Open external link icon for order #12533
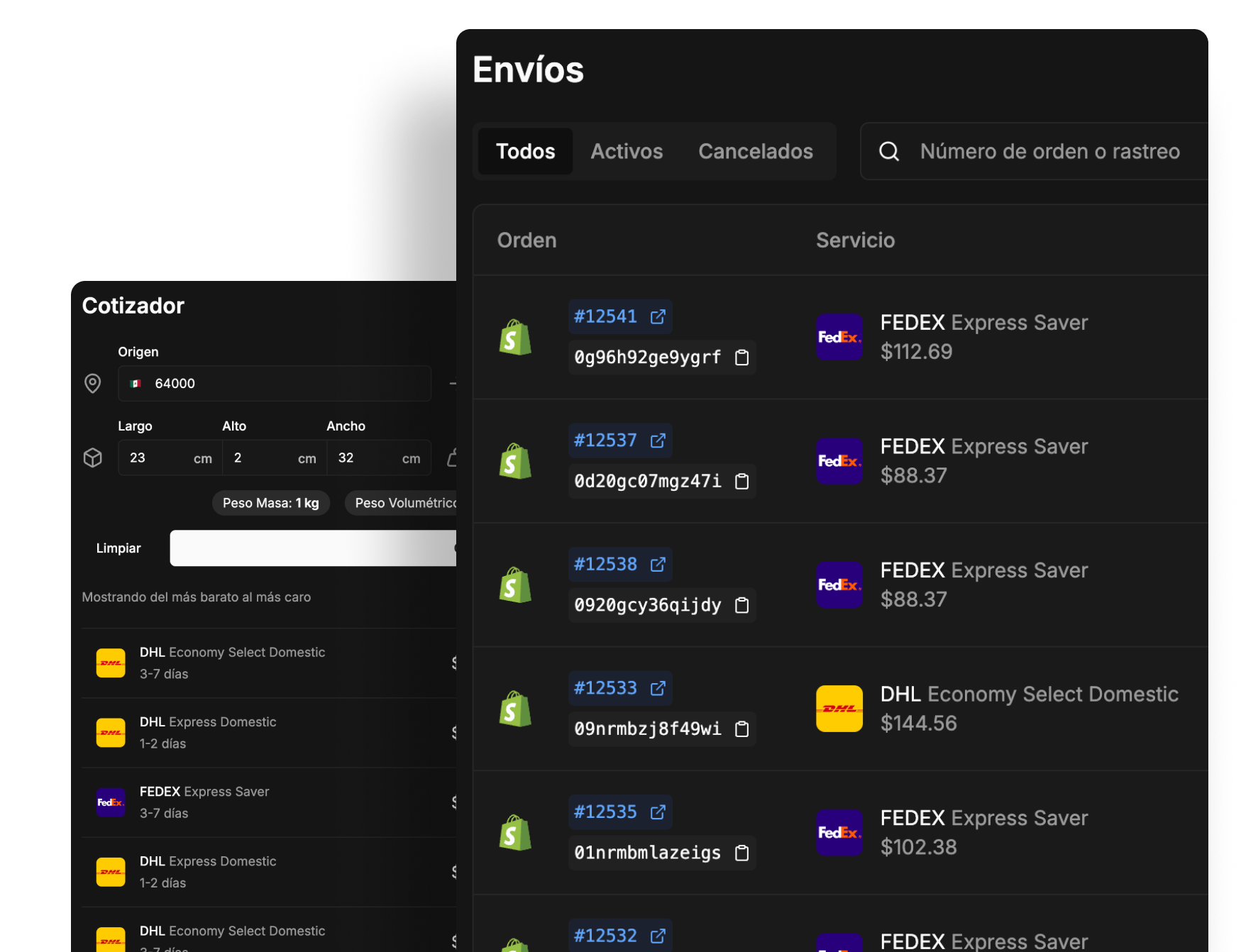This screenshot has height=952, width=1241. (x=658, y=688)
